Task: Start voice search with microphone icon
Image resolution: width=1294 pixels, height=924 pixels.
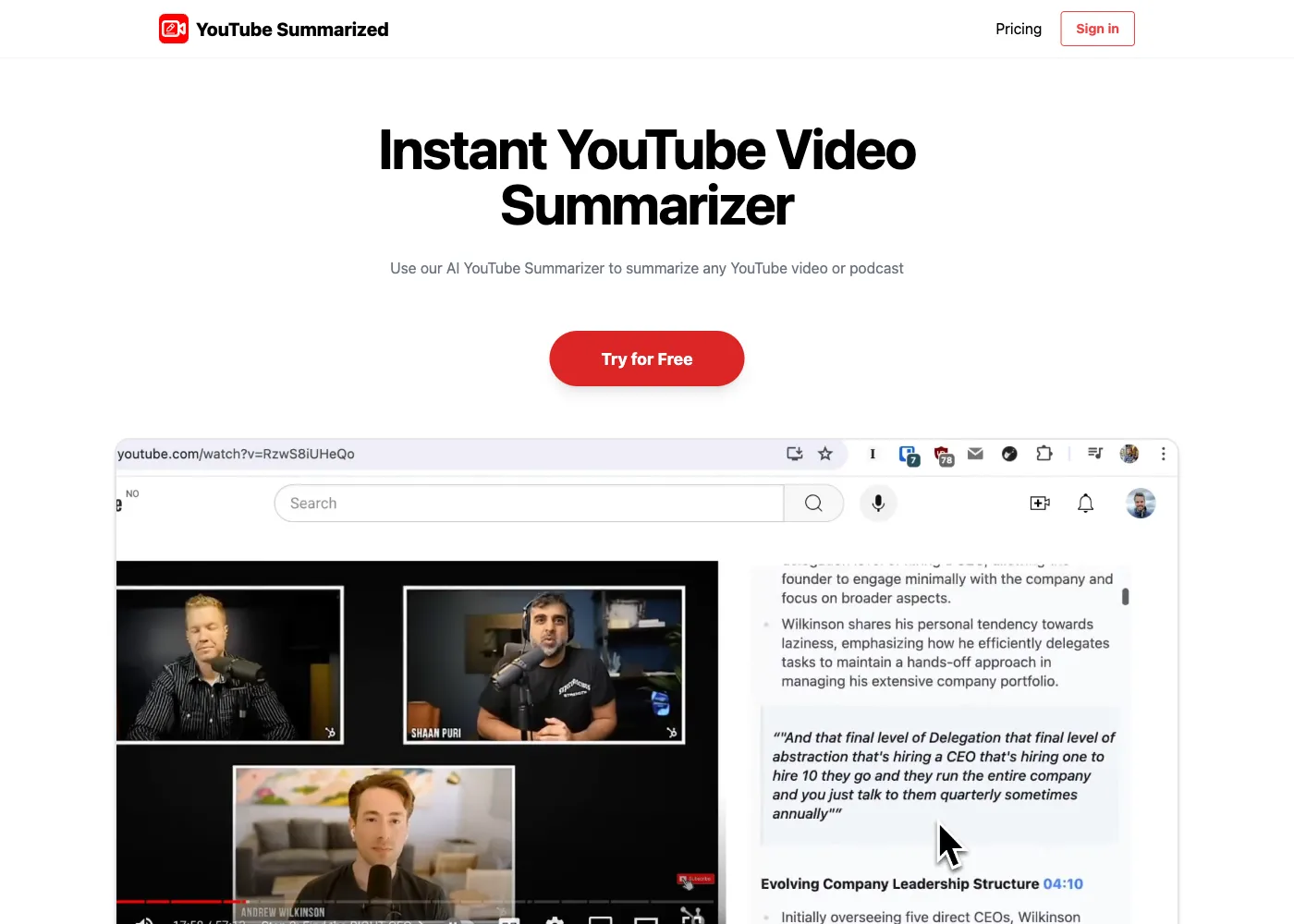Action: click(878, 504)
